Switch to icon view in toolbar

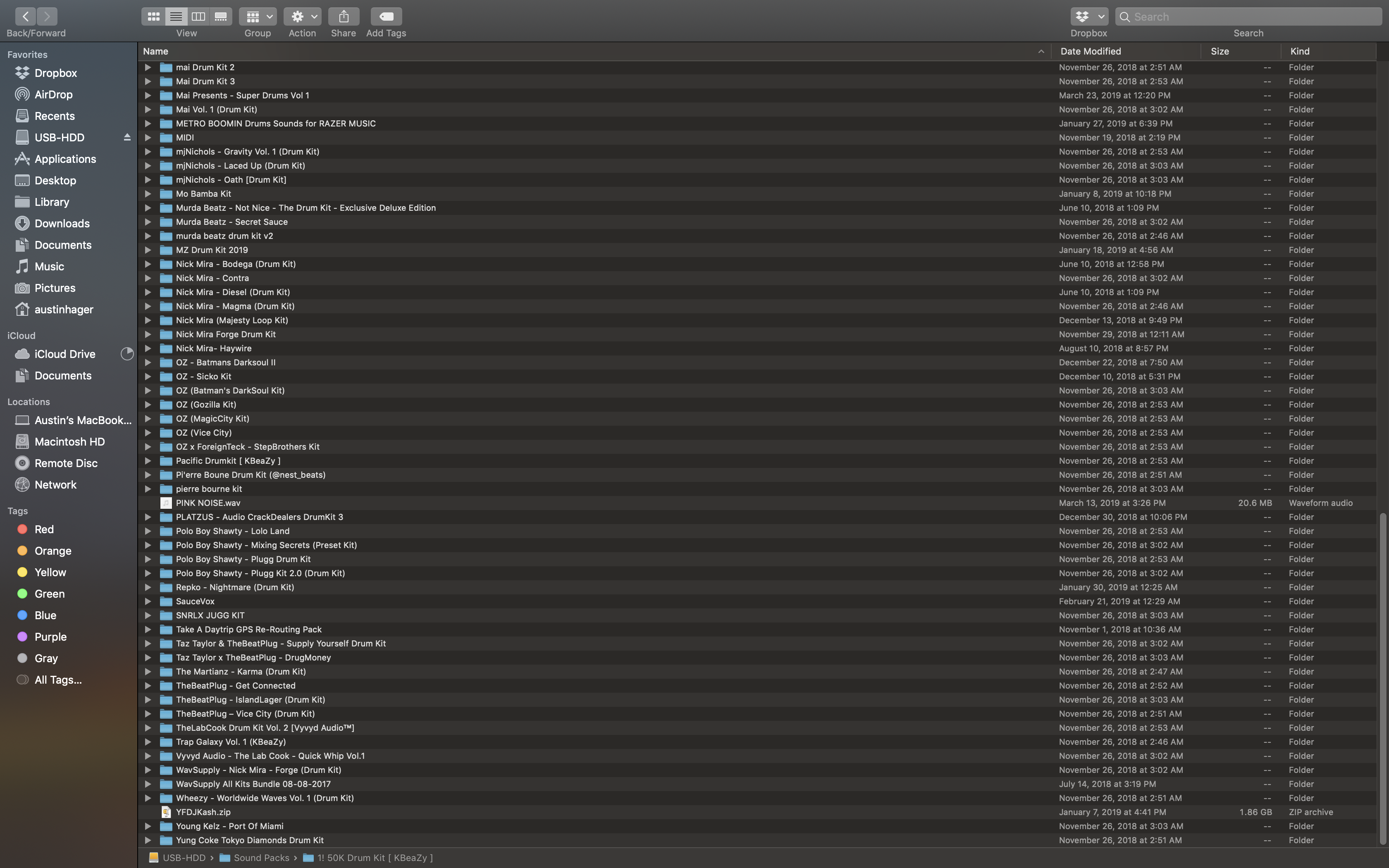pyautogui.click(x=153, y=17)
